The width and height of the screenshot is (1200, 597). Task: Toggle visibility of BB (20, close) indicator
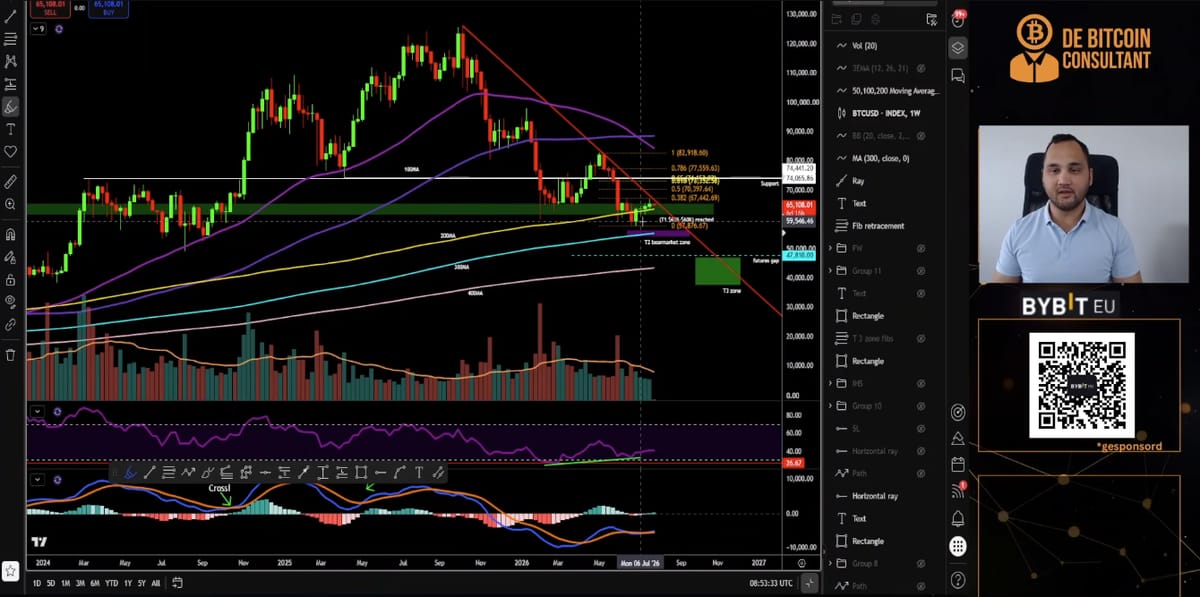(921, 136)
